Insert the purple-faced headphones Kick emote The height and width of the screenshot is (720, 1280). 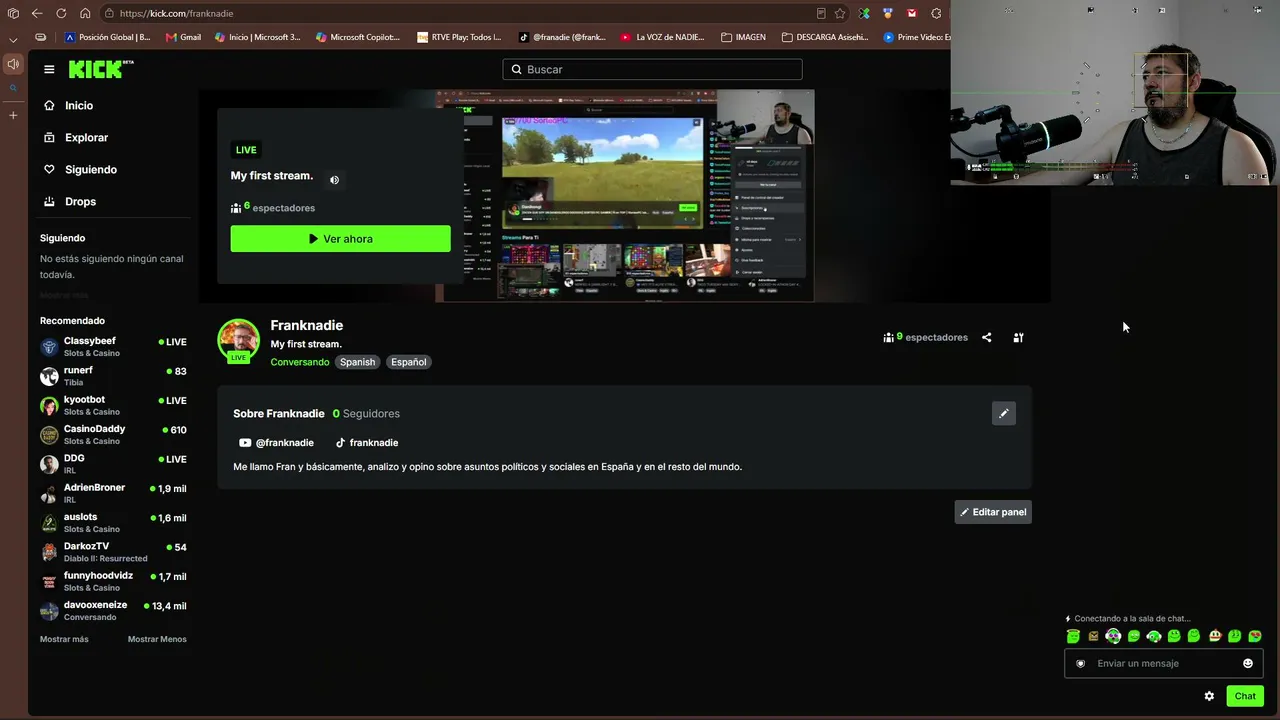pos(1113,636)
